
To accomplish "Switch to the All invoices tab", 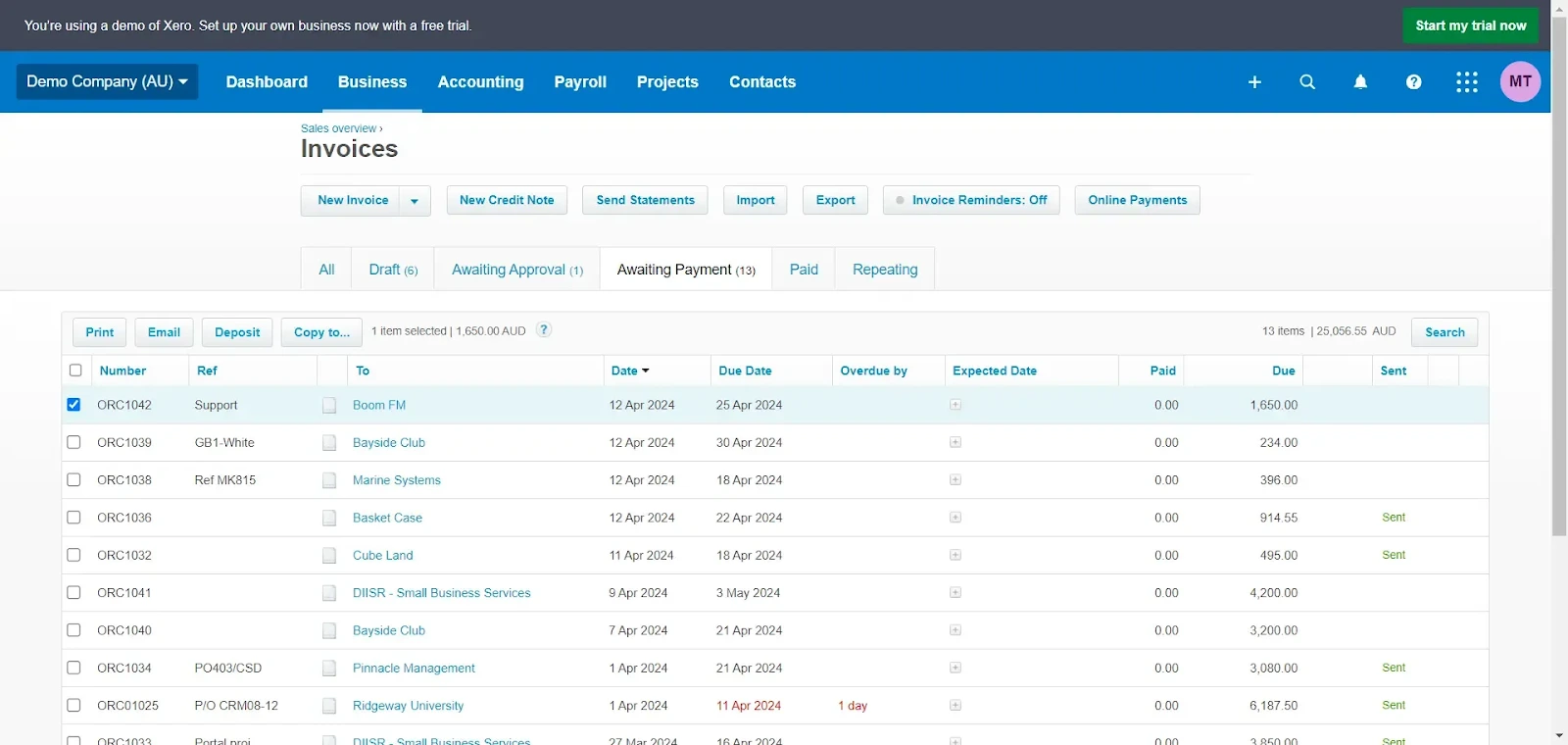I will pyautogui.click(x=326, y=270).
